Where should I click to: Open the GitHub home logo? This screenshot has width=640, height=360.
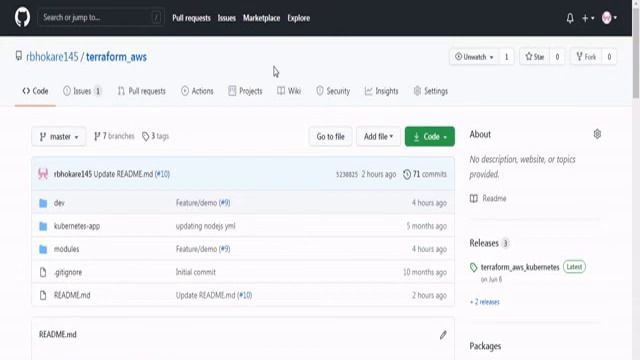[x=22, y=18]
